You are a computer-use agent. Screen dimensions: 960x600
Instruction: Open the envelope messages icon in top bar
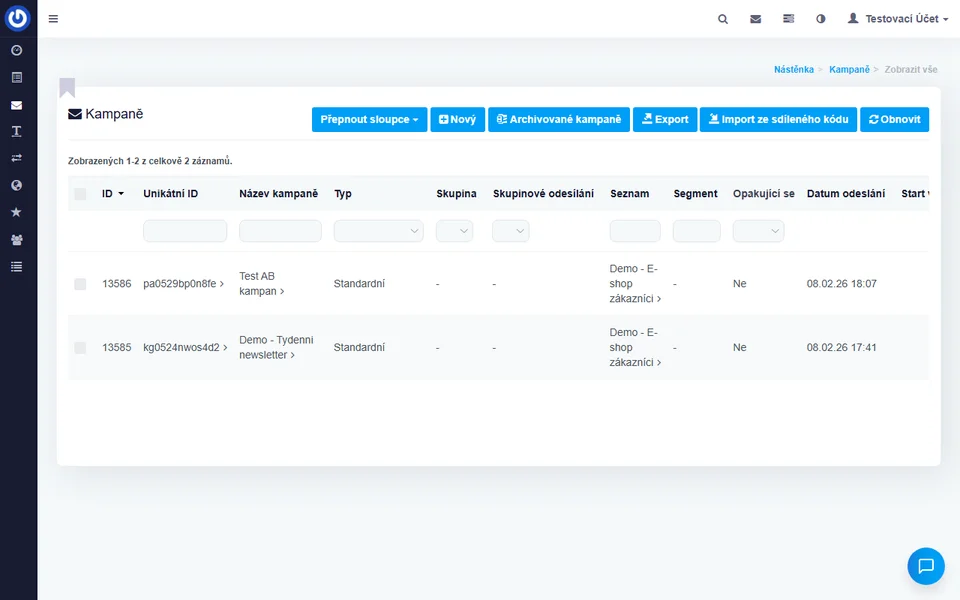[756, 19]
